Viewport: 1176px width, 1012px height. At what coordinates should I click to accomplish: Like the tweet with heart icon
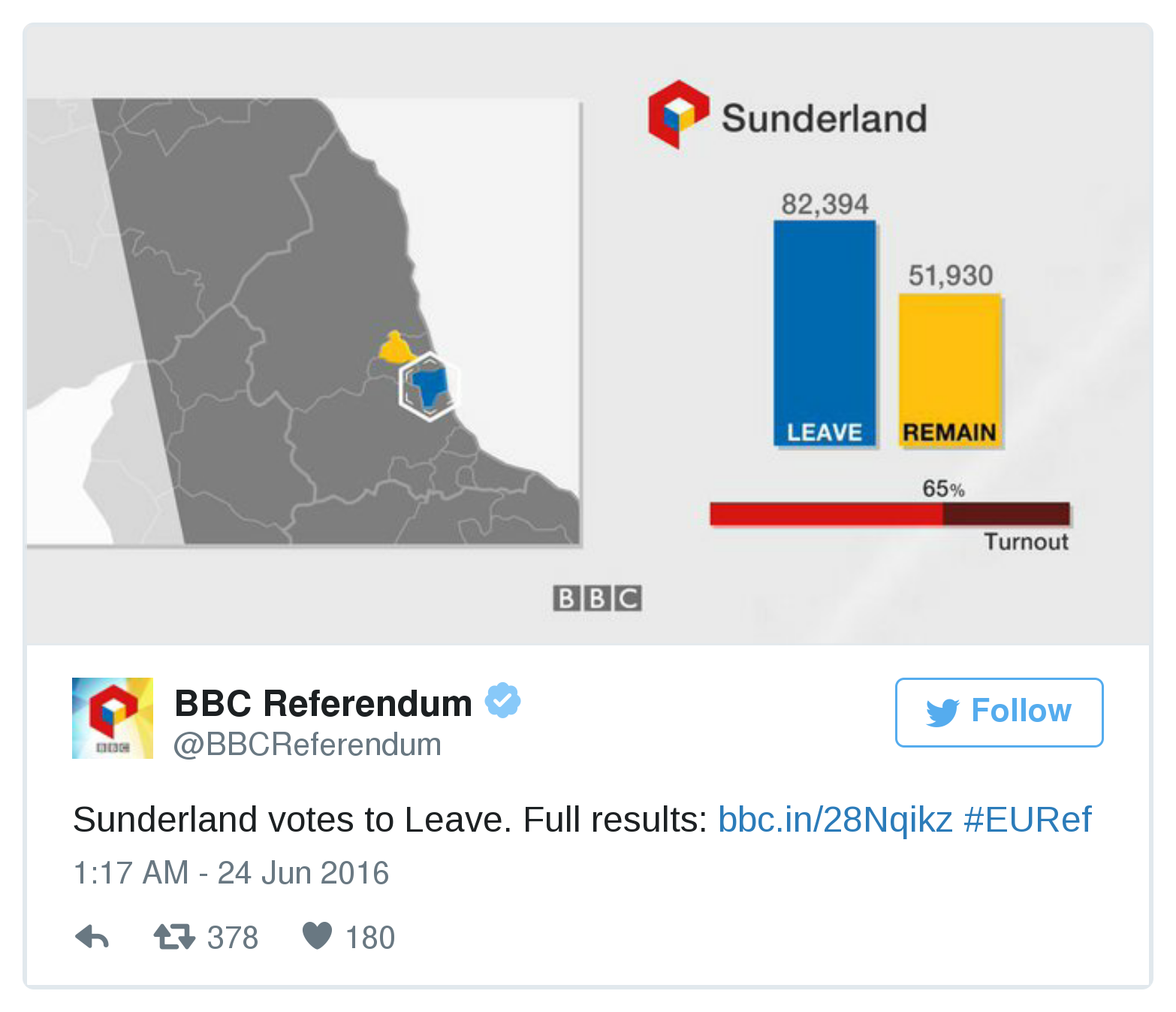[317, 936]
